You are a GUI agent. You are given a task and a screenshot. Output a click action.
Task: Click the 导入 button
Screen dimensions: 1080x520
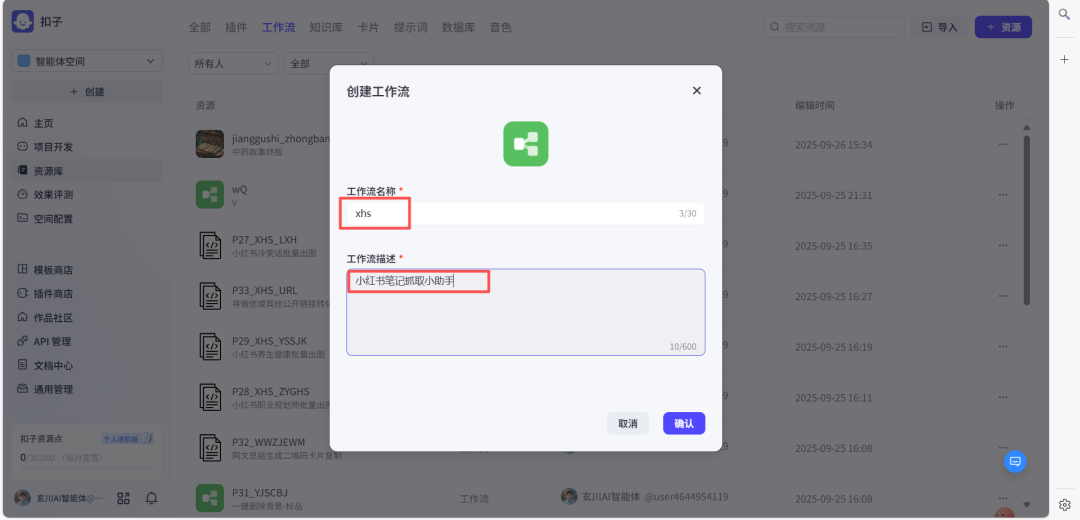(x=939, y=27)
